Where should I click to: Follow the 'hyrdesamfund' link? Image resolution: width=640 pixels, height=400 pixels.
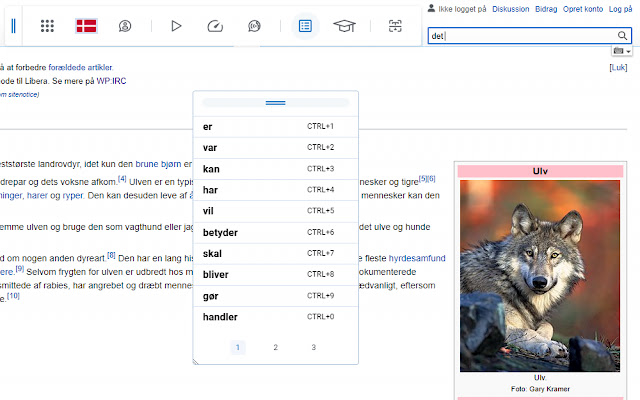tap(417, 258)
